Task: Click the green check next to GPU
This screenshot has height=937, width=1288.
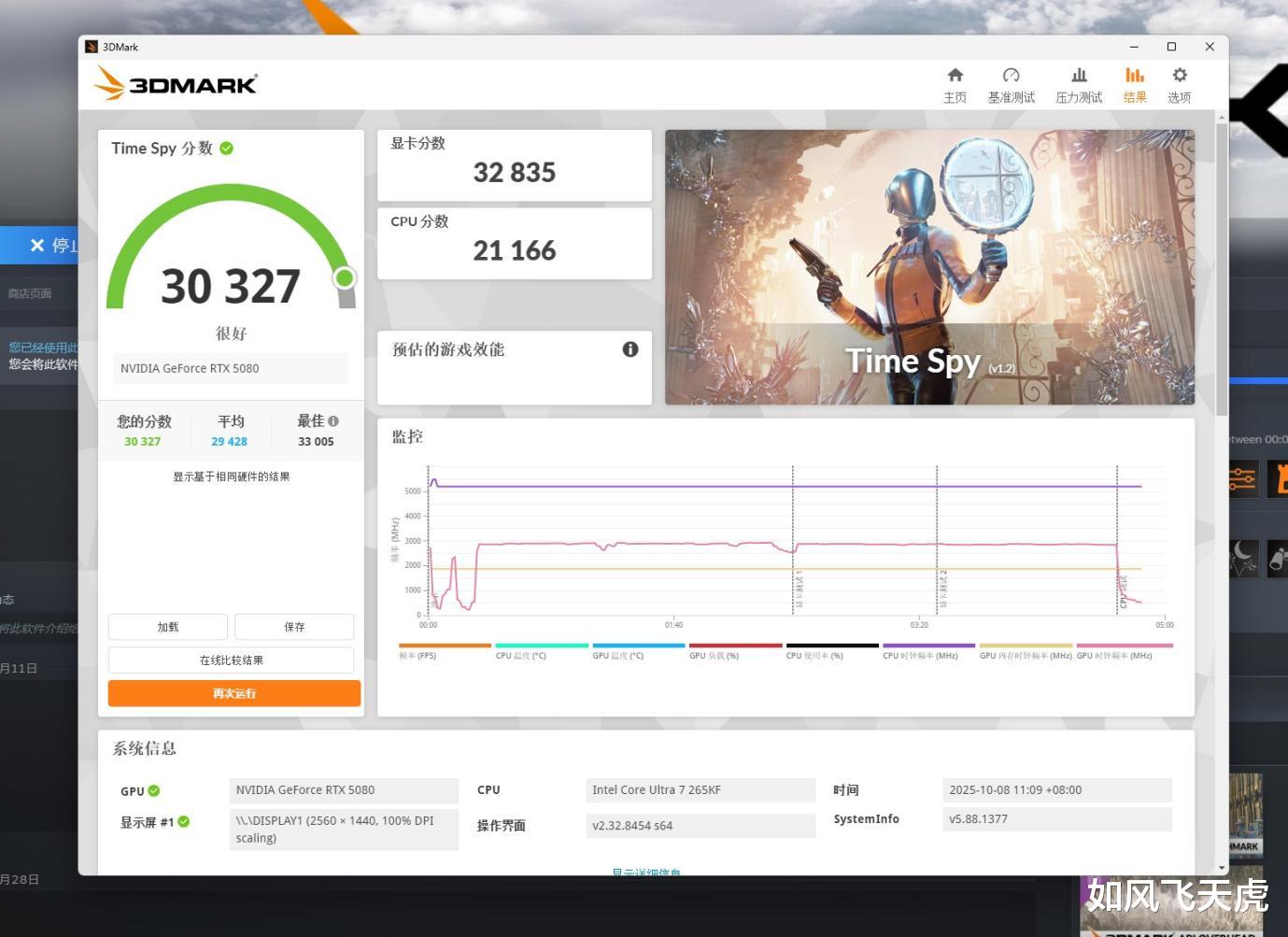Action: click(154, 790)
